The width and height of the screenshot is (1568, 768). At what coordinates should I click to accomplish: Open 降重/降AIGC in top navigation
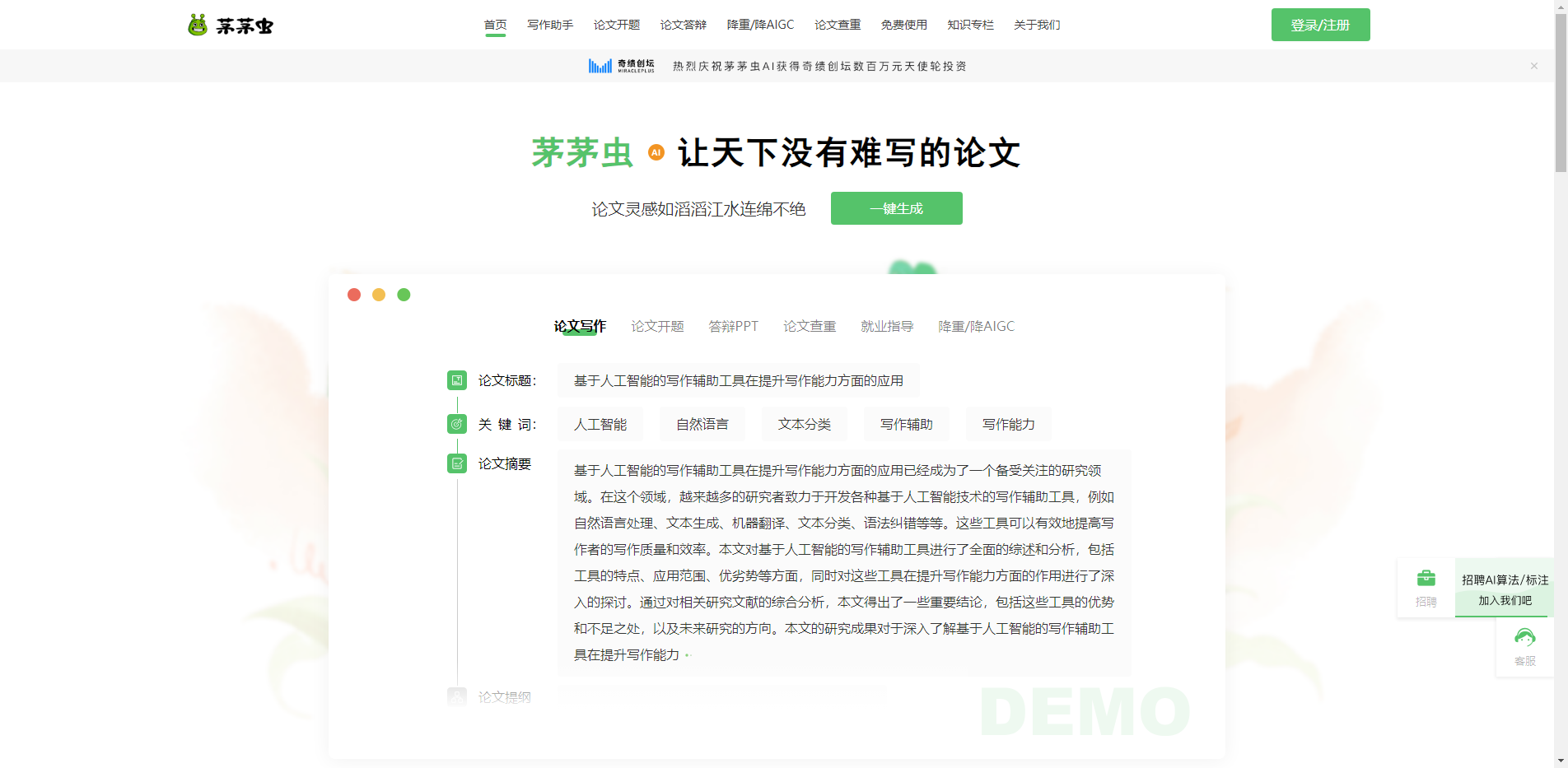tap(761, 25)
